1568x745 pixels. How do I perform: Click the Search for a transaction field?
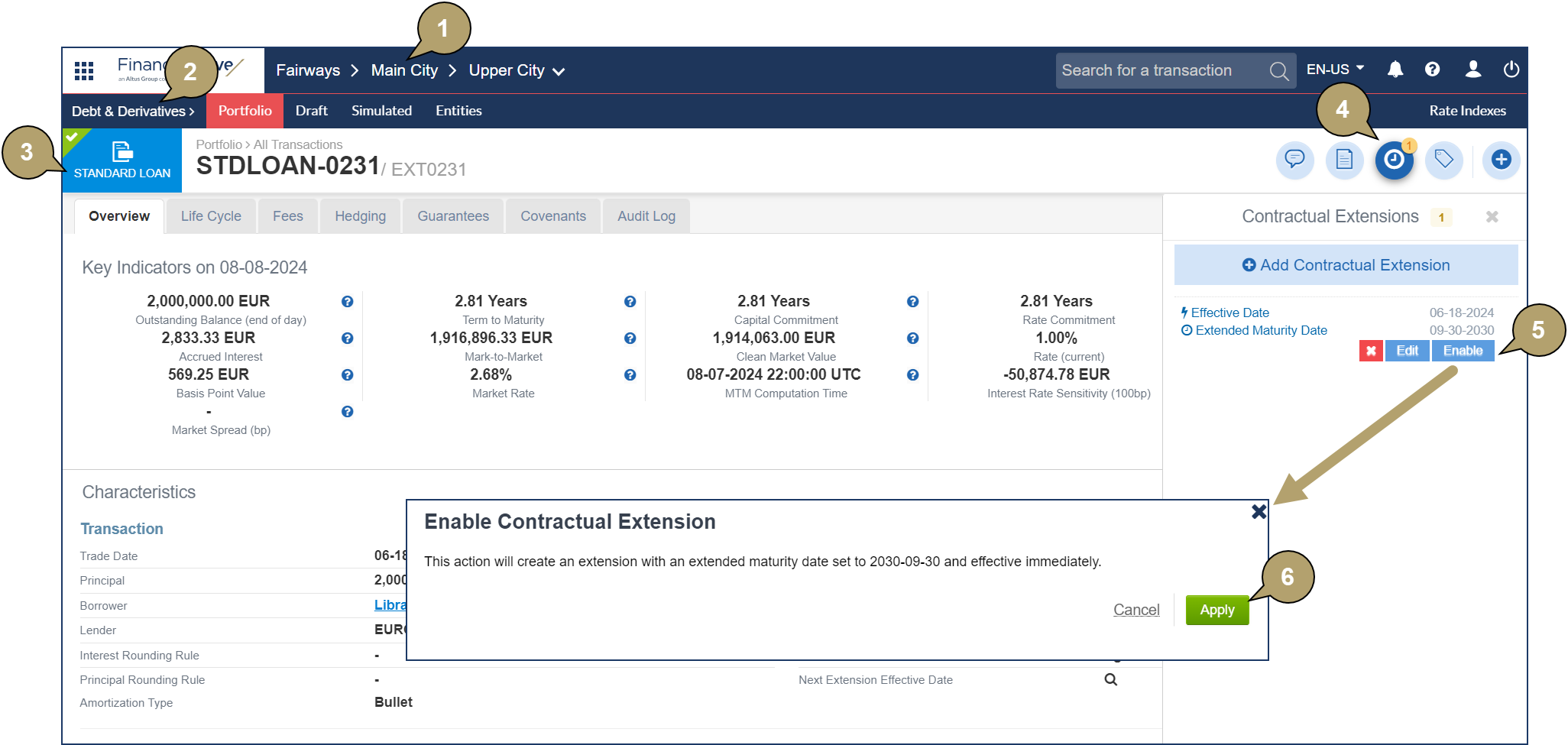(x=1160, y=71)
